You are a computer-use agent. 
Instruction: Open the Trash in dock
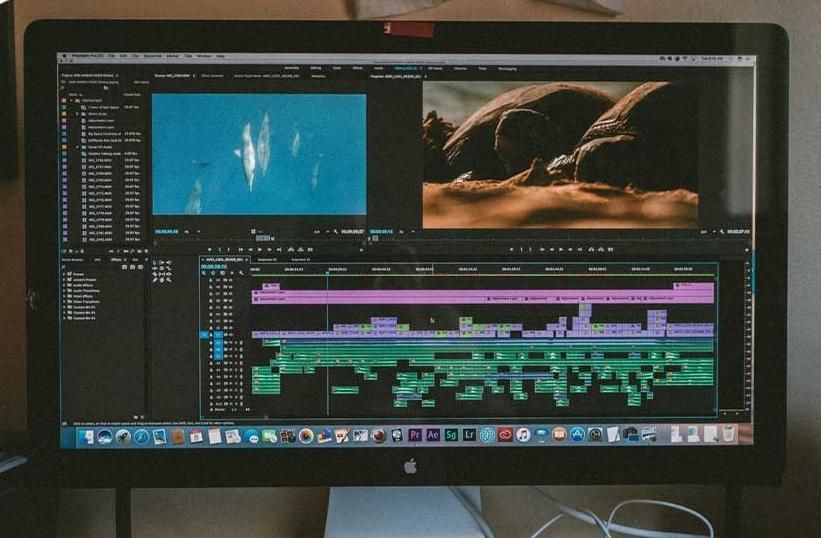tap(728, 434)
